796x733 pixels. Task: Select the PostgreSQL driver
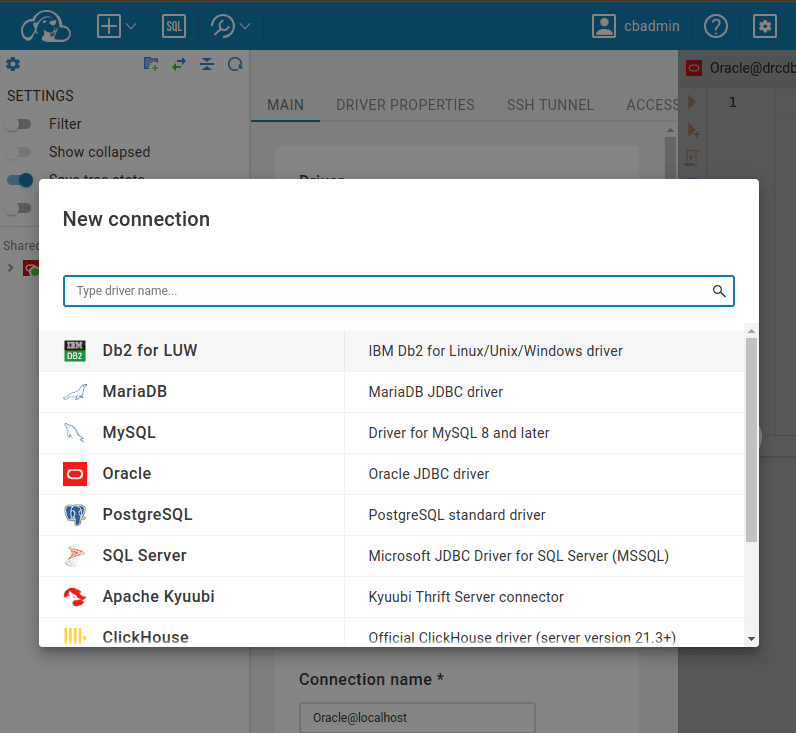pos(391,515)
